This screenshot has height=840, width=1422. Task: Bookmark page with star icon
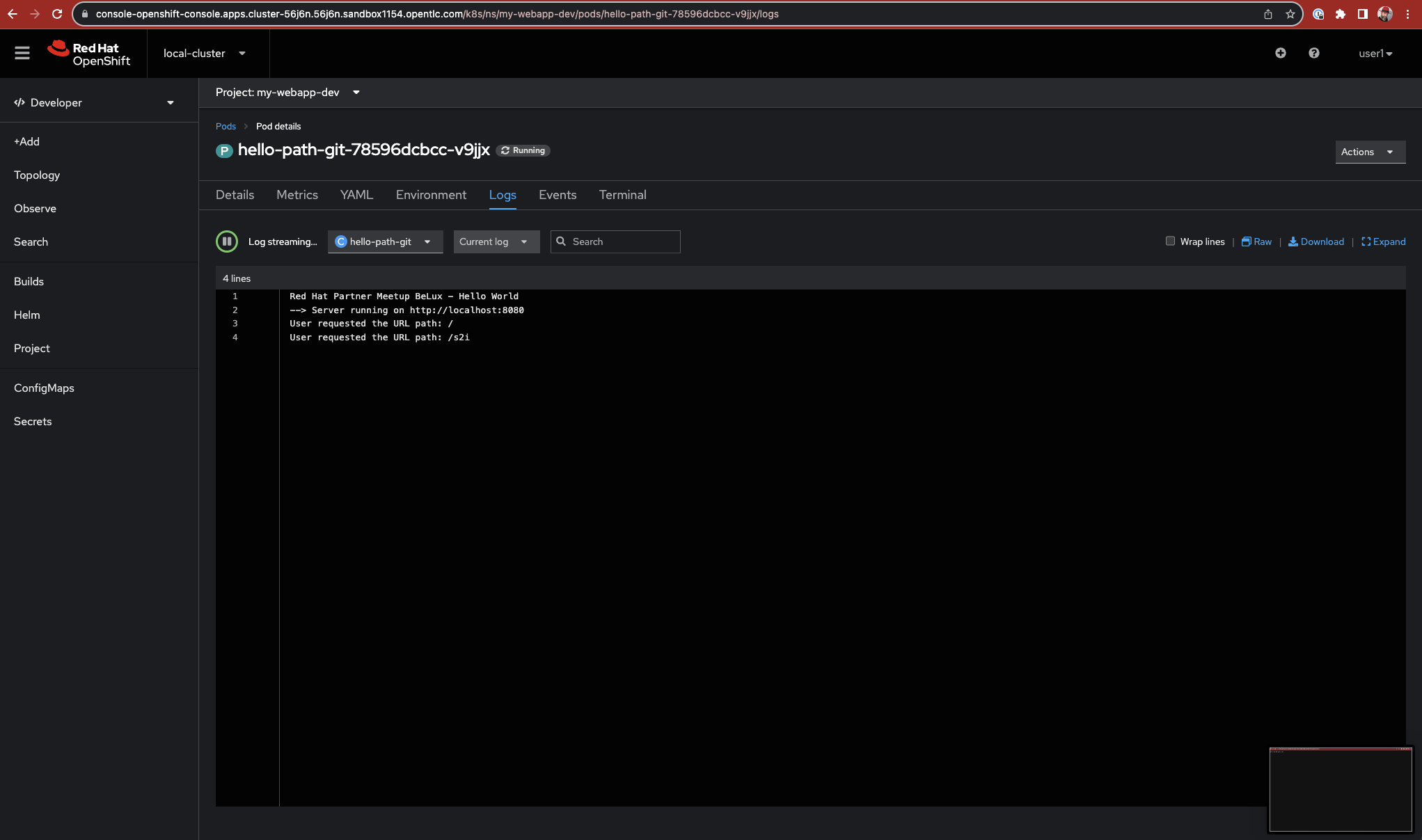pyautogui.click(x=1290, y=14)
